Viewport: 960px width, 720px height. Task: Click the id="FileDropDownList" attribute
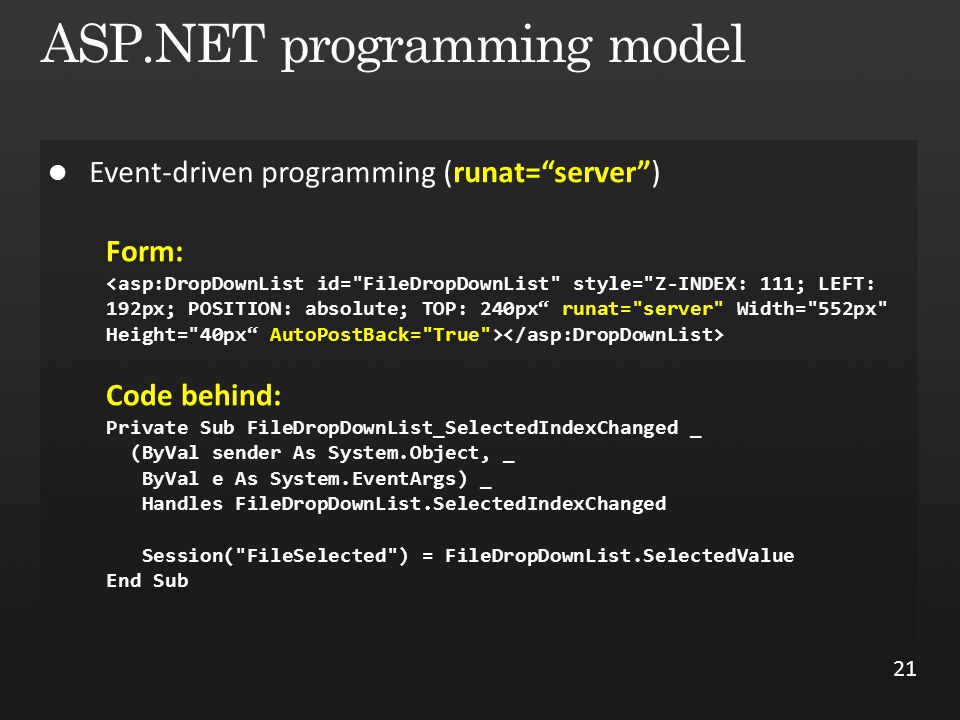point(438,284)
